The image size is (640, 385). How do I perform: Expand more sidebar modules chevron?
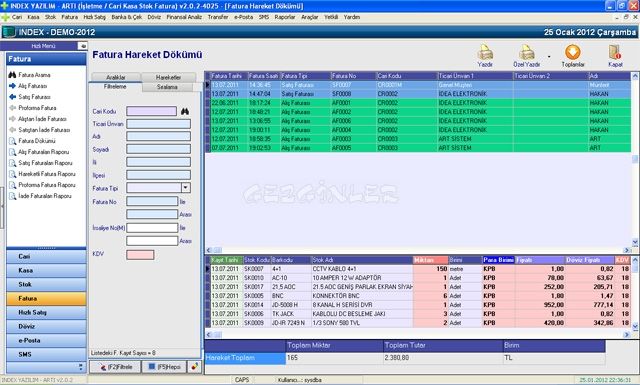[x=80, y=367]
